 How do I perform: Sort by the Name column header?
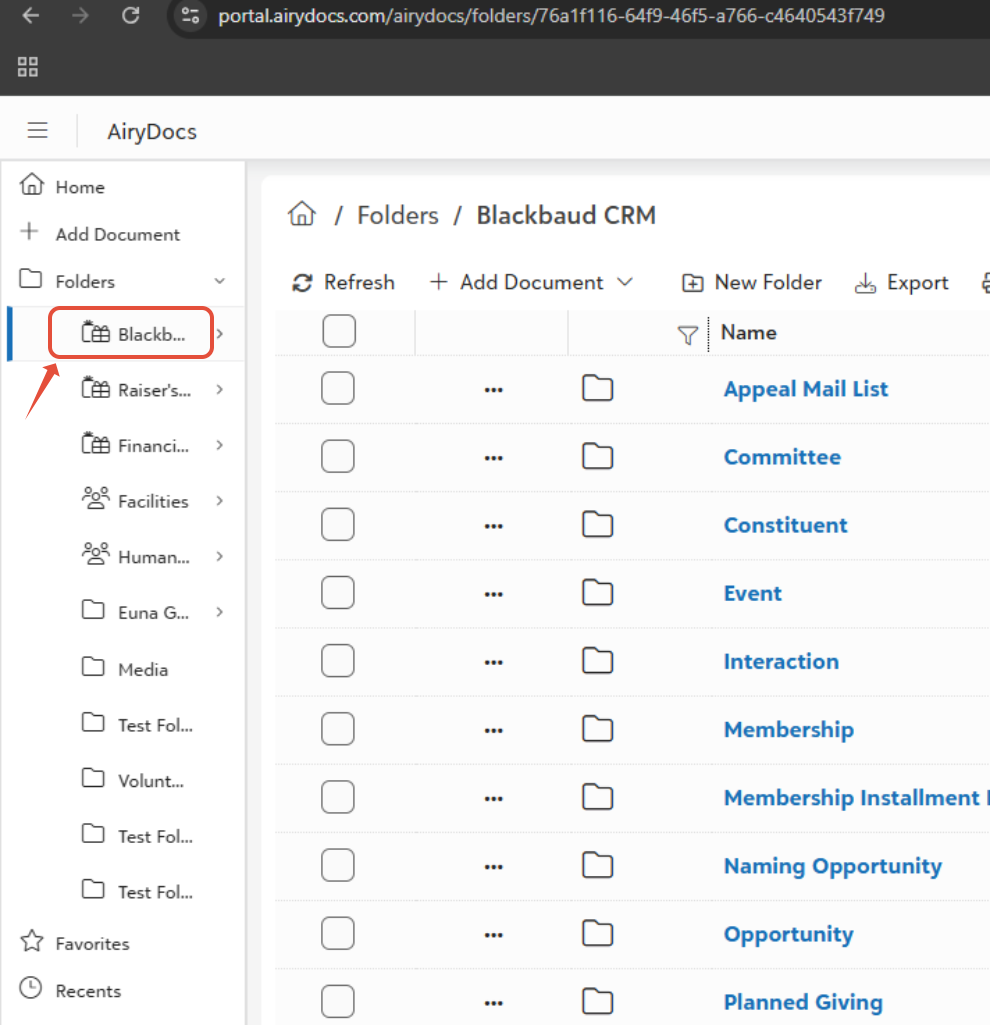pyautogui.click(x=749, y=332)
